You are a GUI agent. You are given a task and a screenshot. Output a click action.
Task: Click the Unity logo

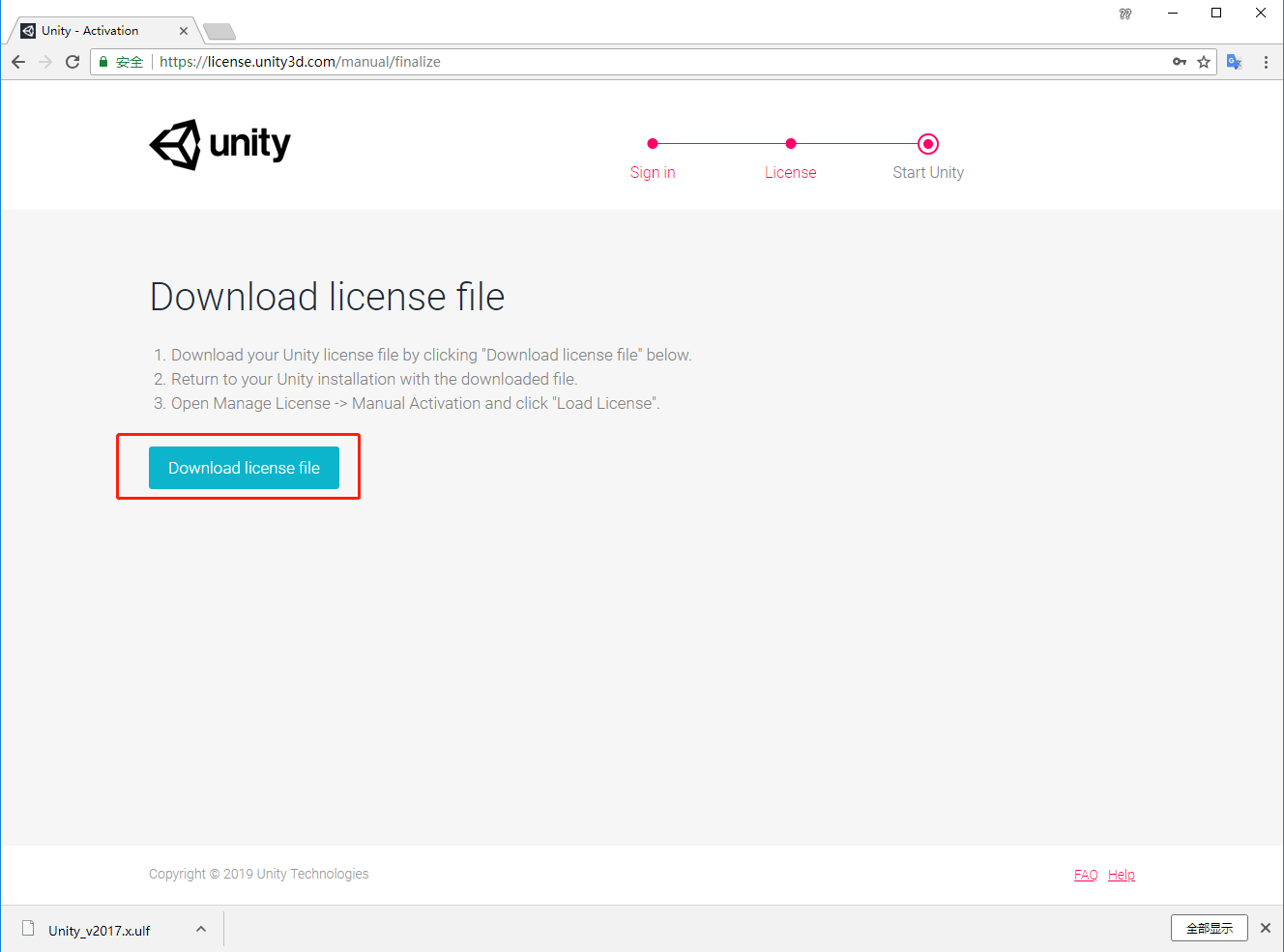click(219, 143)
